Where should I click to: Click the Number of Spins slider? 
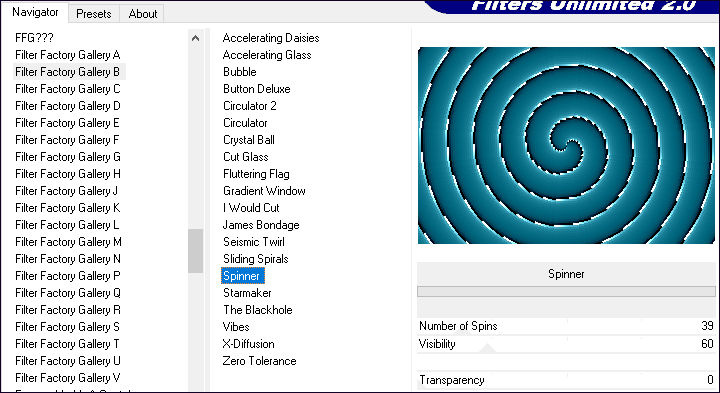click(566, 326)
